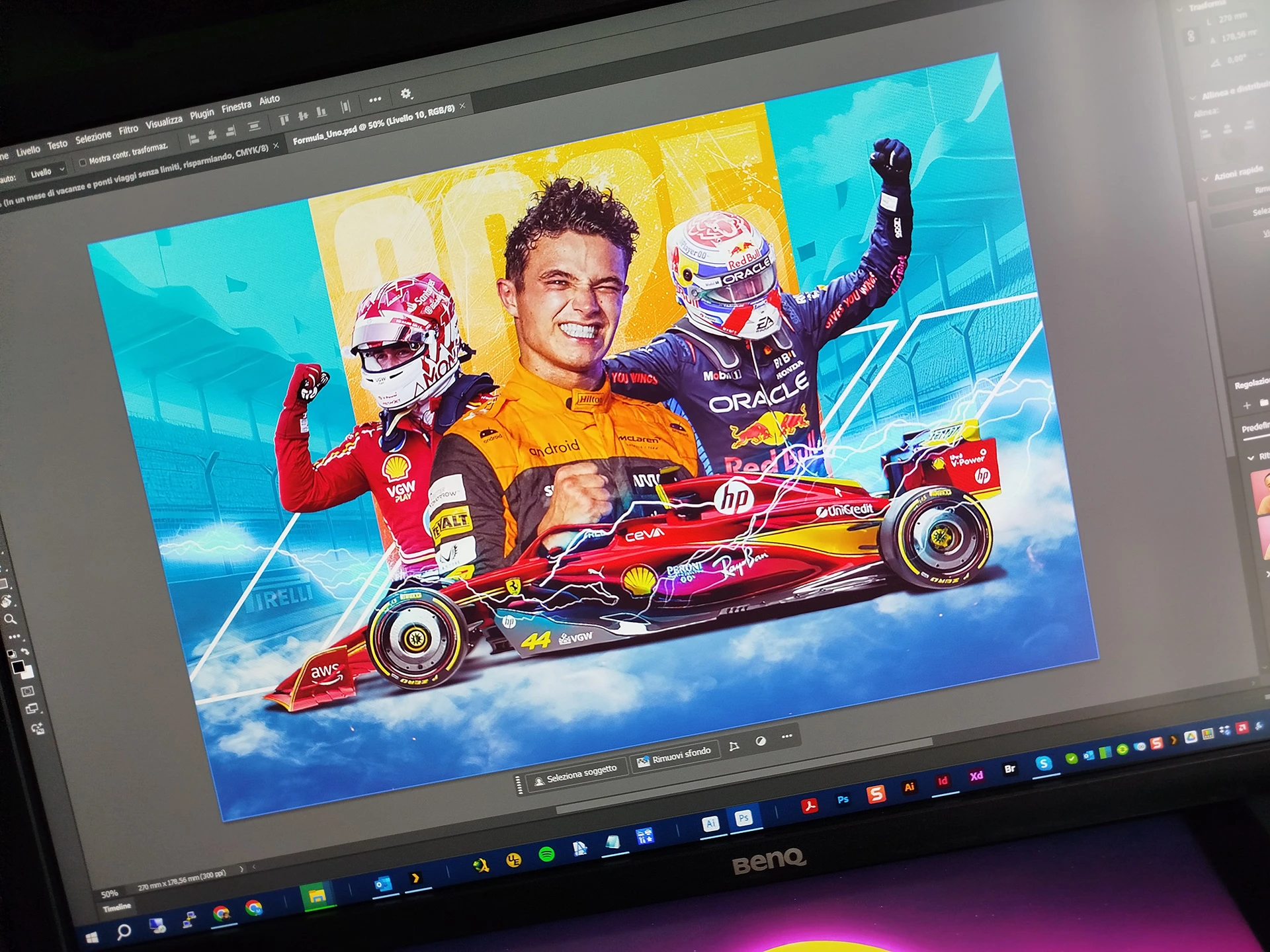Viewport: 1270px width, 952px height.
Task: Open the Finestra menu
Action: point(236,106)
